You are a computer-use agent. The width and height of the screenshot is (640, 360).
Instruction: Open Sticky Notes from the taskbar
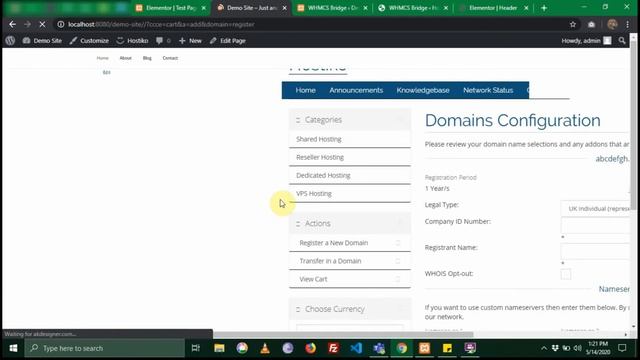447,348
